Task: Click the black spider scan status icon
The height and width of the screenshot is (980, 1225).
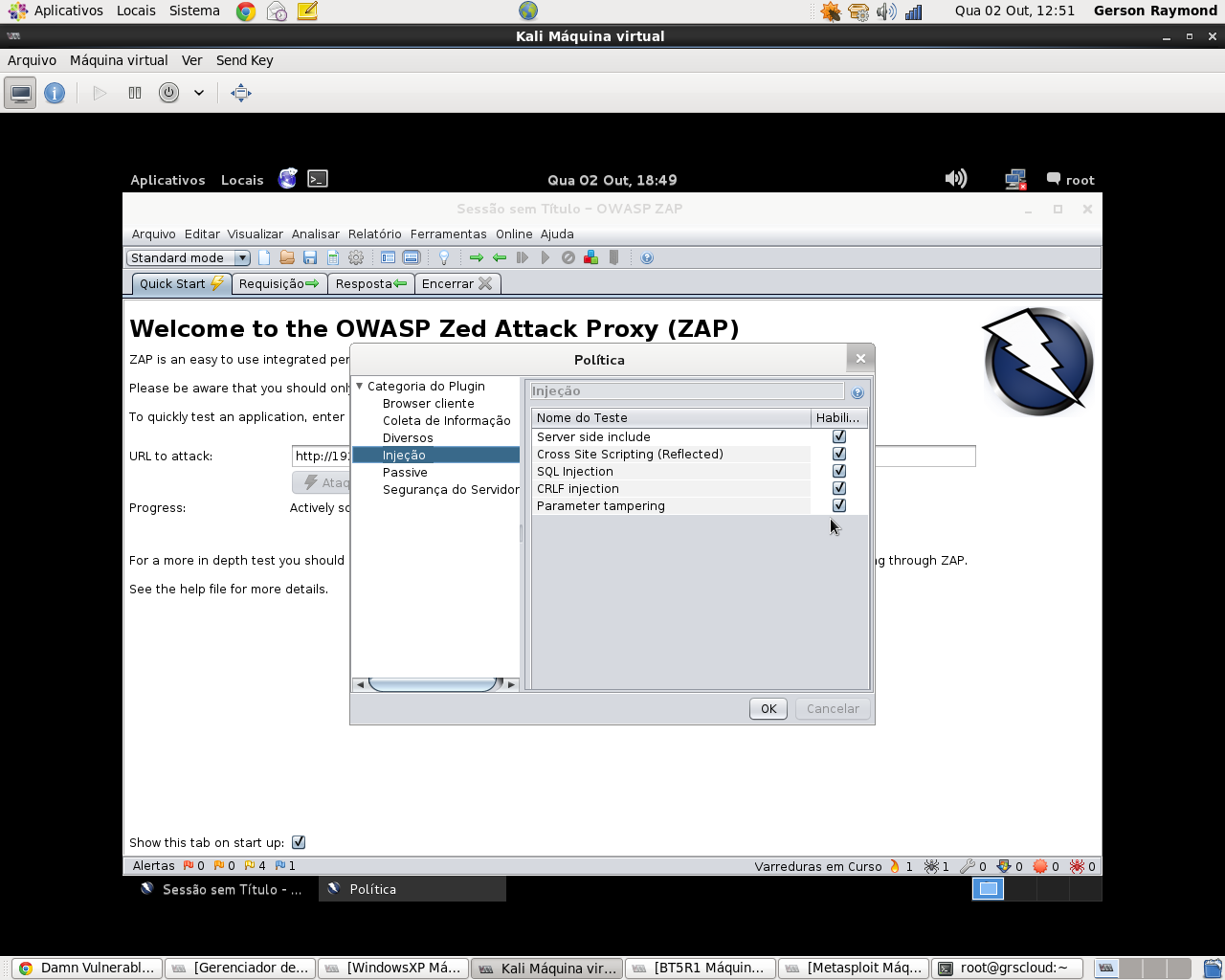Action: [931, 866]
